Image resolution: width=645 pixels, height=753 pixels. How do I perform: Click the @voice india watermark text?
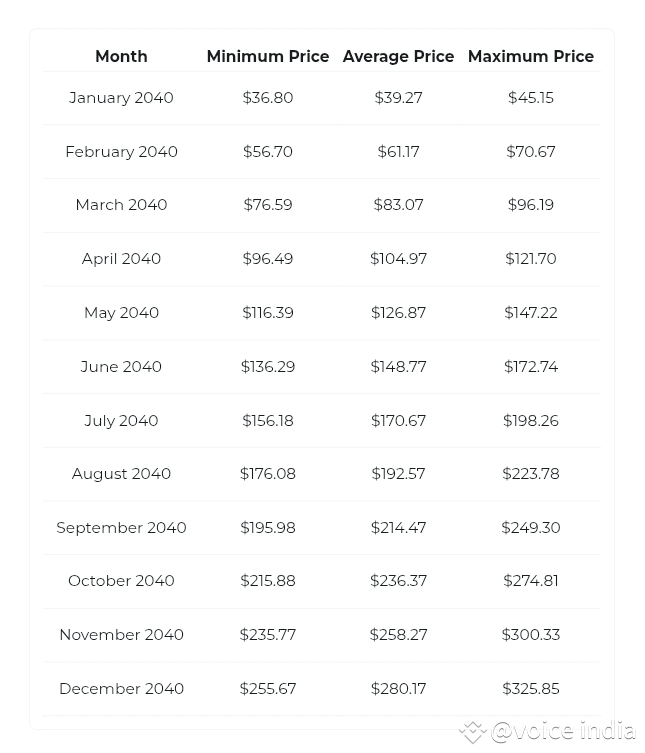(563, 731)
